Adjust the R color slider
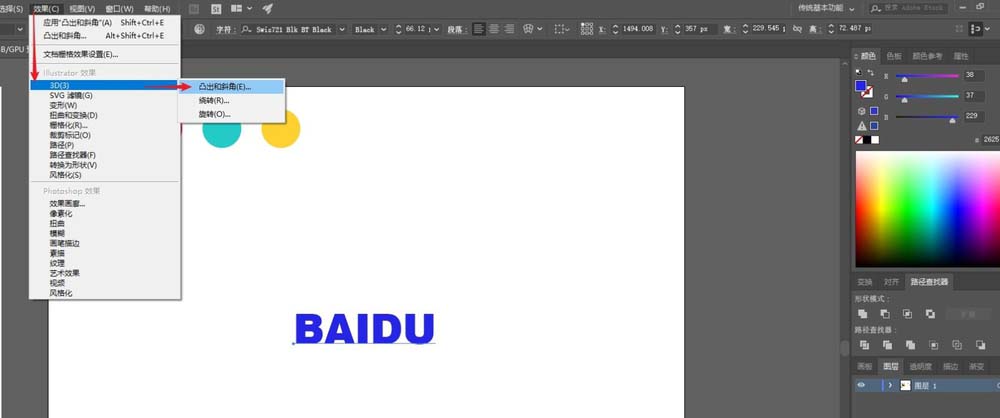Screen dimensions: 1000x418 pyautogui.click(x=927, y=76)
